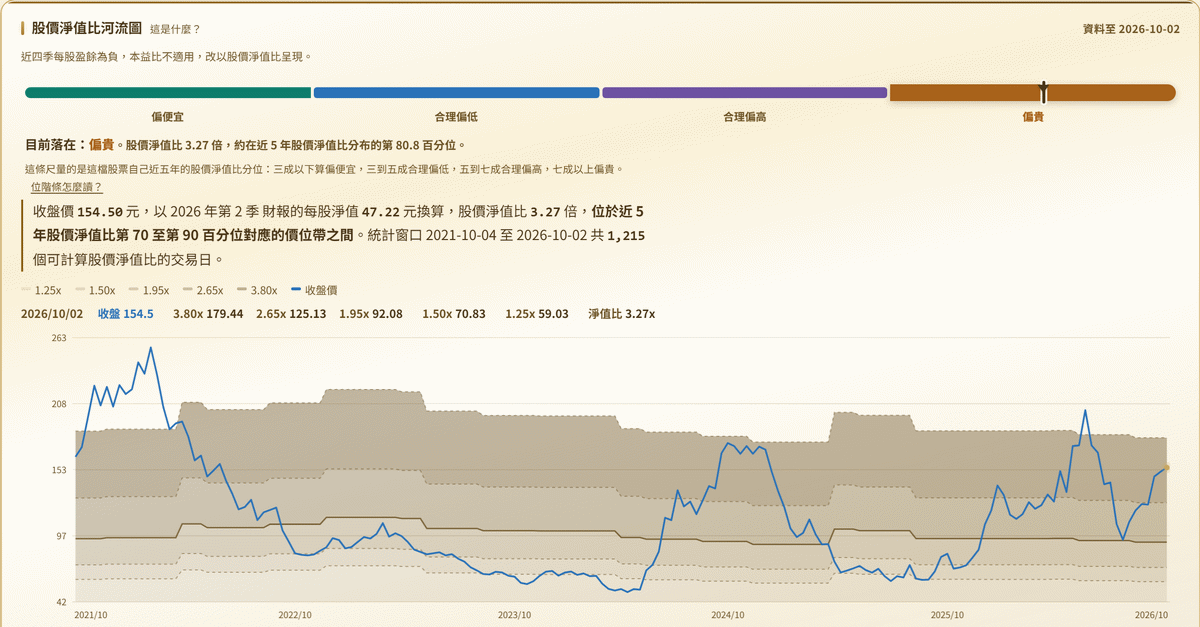Click the 208 y-axis label
Viewport: 1200px width, 627px height.
(59, 404)
